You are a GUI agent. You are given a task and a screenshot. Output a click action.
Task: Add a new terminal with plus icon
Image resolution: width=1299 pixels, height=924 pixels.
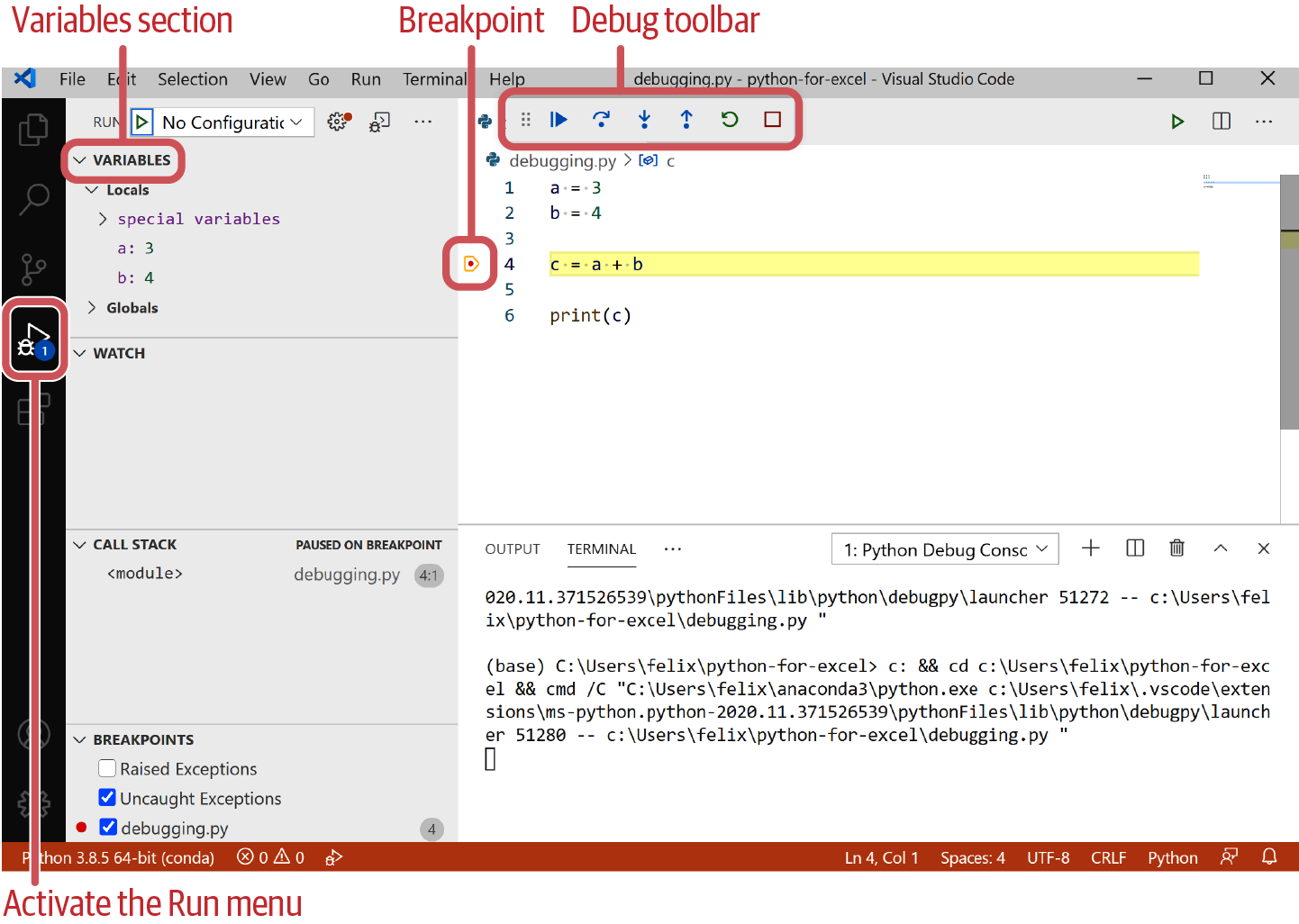pos(1091,548)
